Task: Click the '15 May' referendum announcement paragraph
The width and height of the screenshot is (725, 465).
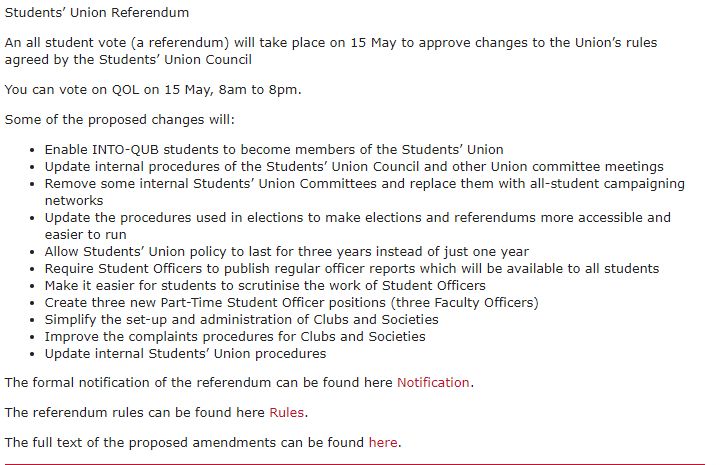Action: click(331, 51)
